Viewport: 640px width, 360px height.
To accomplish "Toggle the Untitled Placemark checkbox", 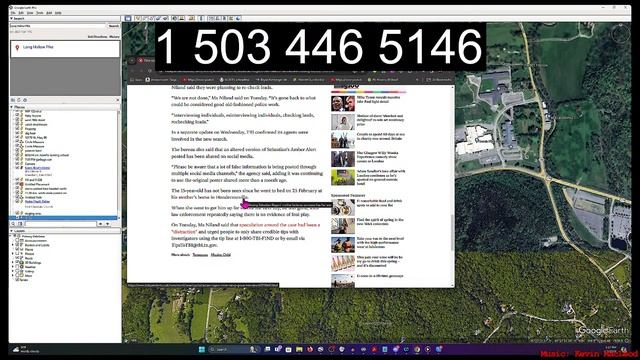I will [x=17, y=184].
